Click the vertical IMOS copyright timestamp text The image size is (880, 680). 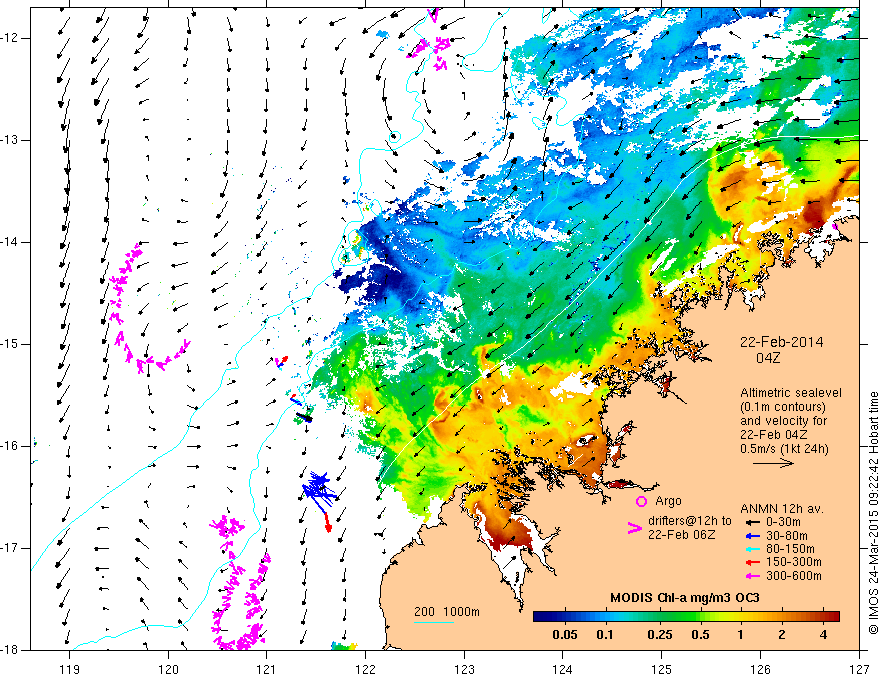(x=873, y=513)
